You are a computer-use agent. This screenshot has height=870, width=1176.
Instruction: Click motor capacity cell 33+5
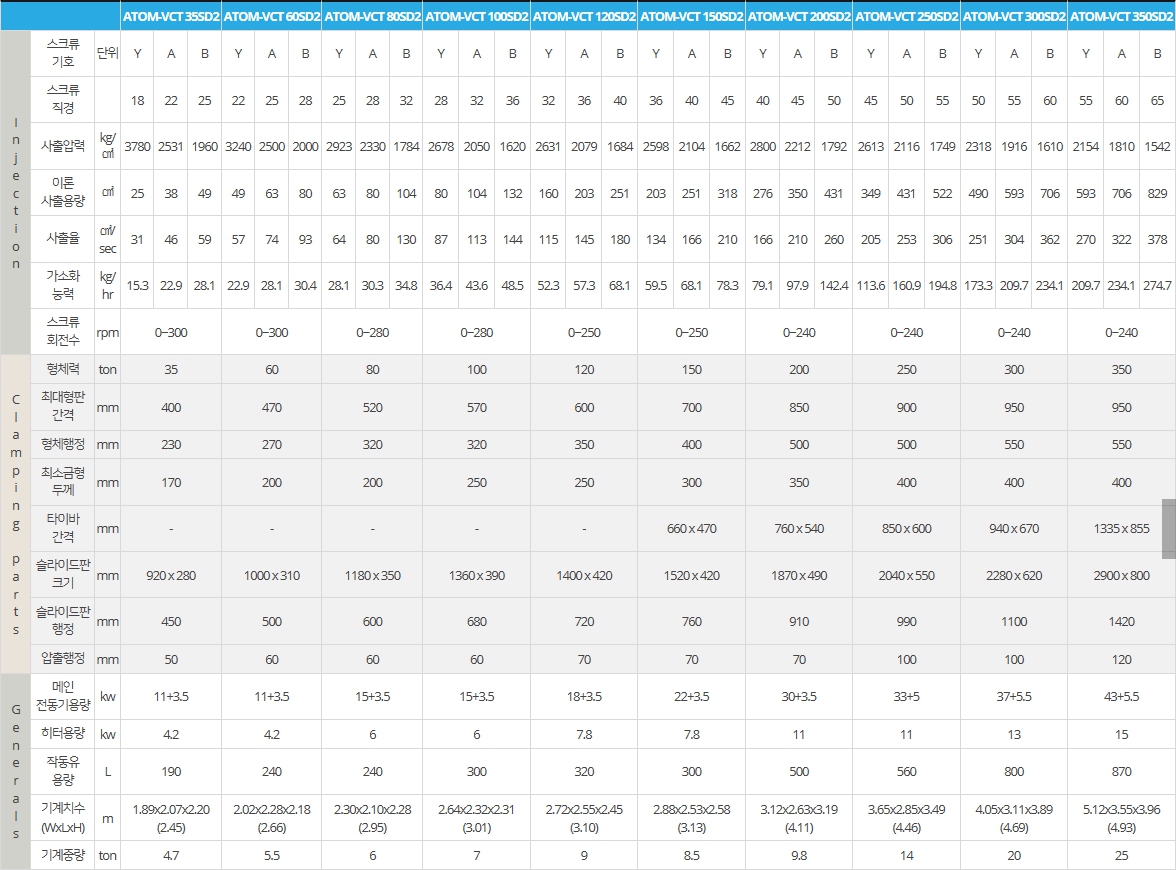[x=906, y=696]
